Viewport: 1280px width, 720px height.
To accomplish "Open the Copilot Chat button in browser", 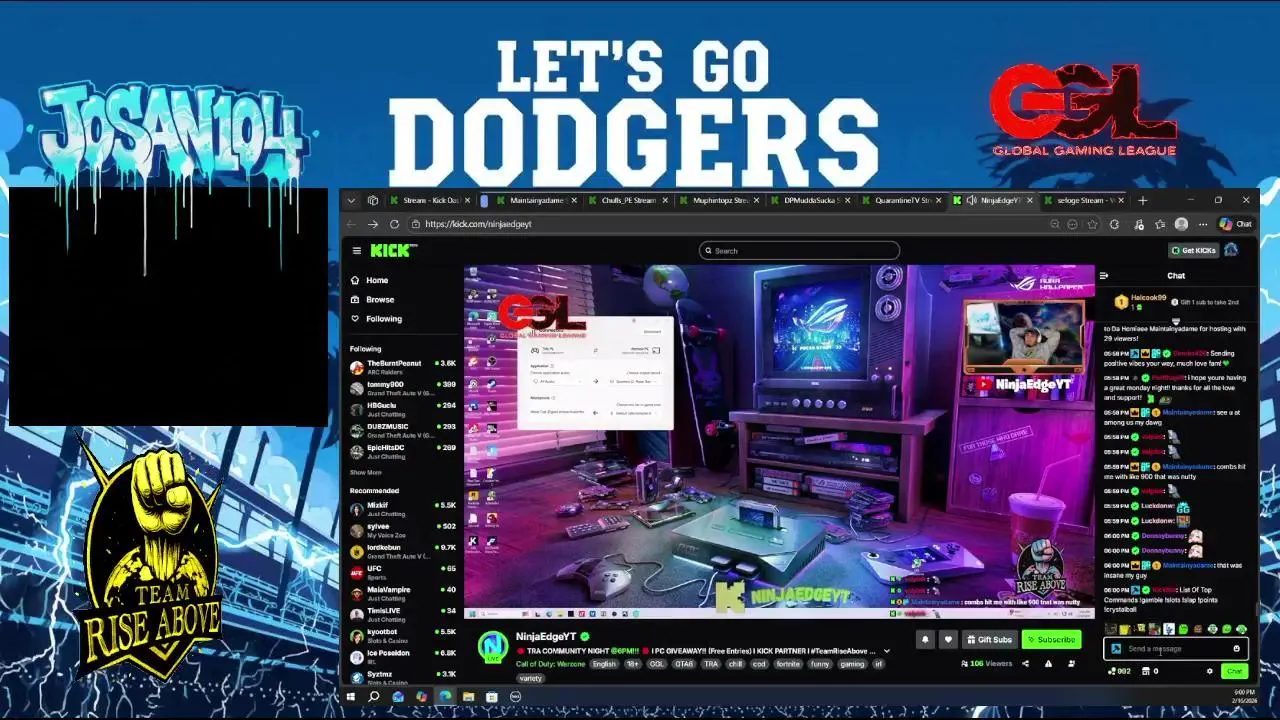I will pyautogui.click(x=1236, y=224).
